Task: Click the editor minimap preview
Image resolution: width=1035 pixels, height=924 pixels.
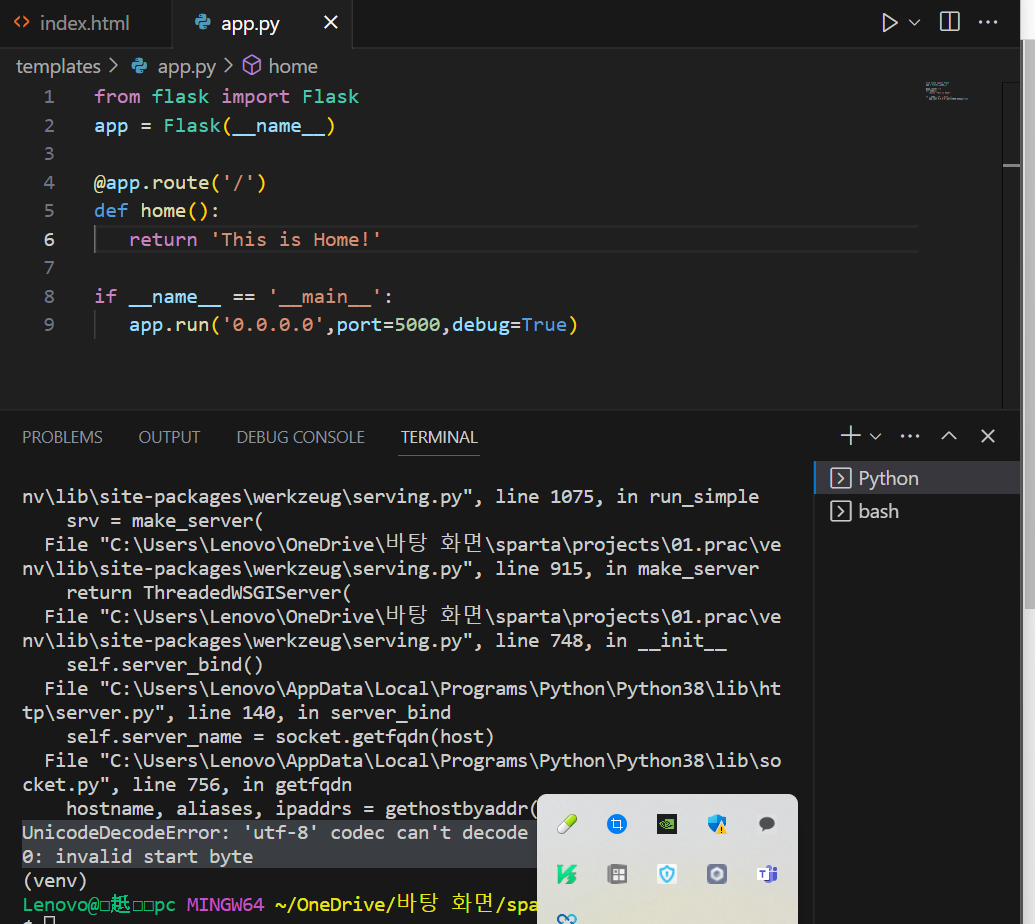Action: [x=947, y=91]
